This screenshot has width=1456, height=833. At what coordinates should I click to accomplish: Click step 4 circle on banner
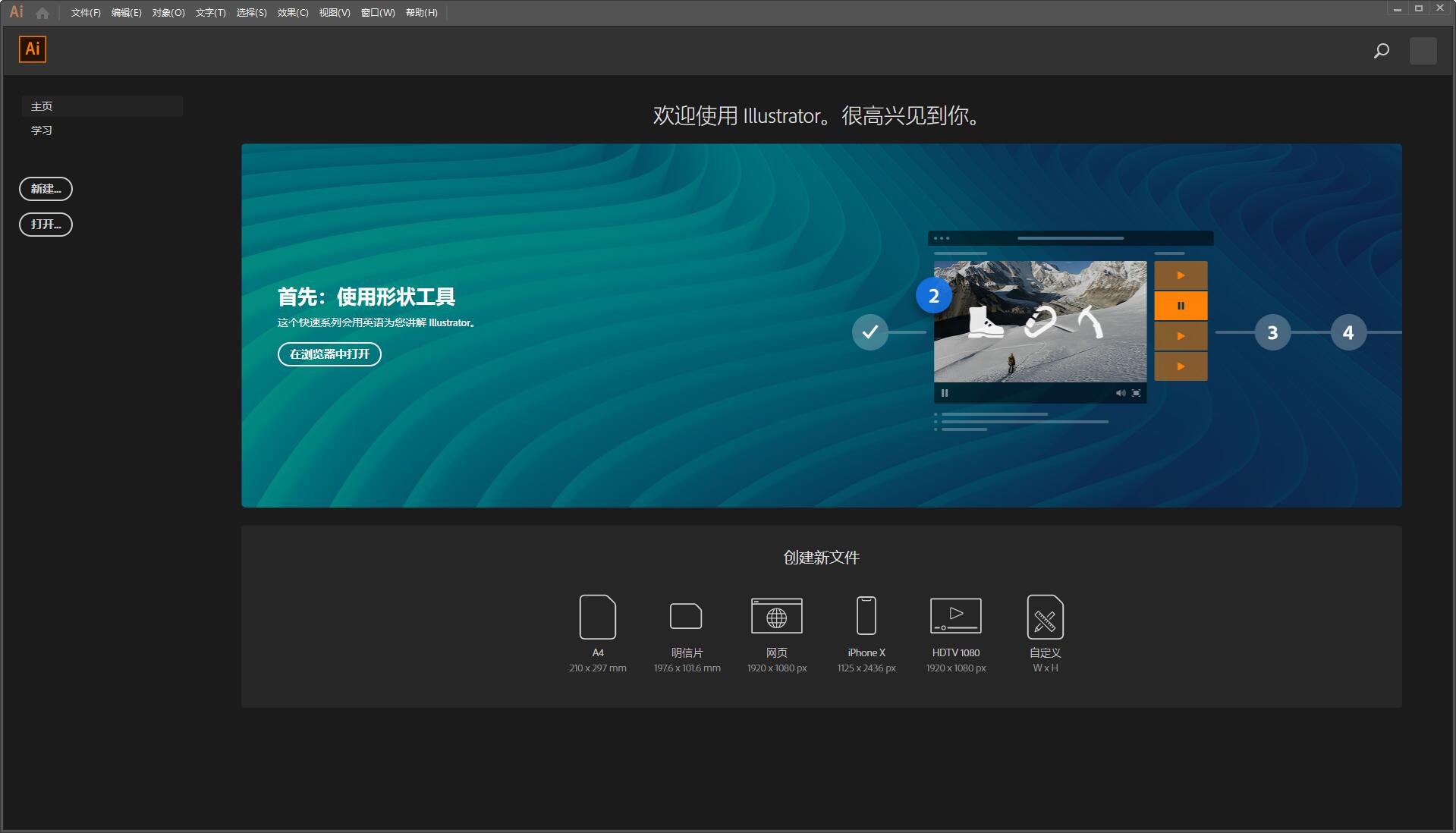[x=1348, y=332]
